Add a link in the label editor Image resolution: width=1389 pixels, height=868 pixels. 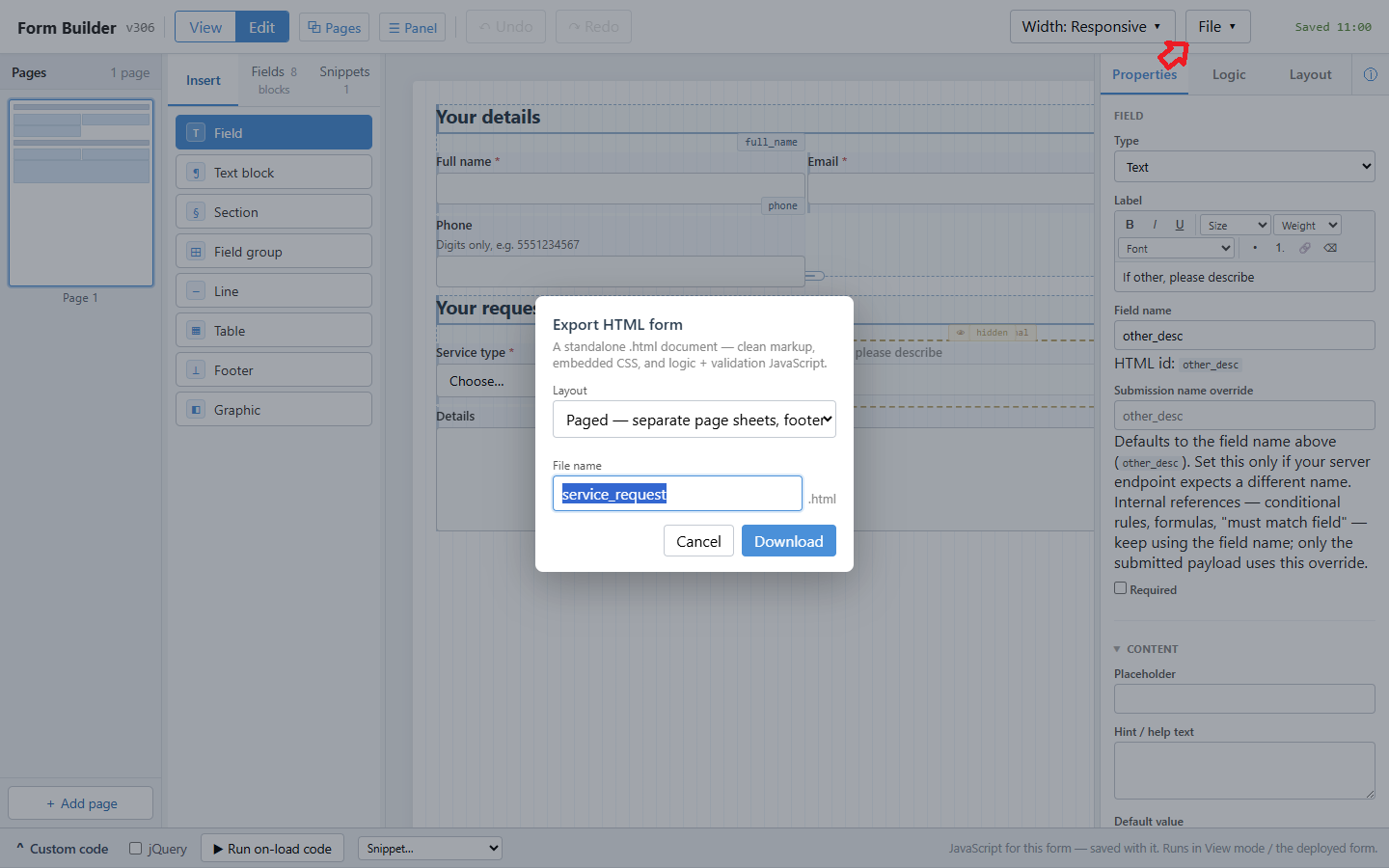(1305, 248)
